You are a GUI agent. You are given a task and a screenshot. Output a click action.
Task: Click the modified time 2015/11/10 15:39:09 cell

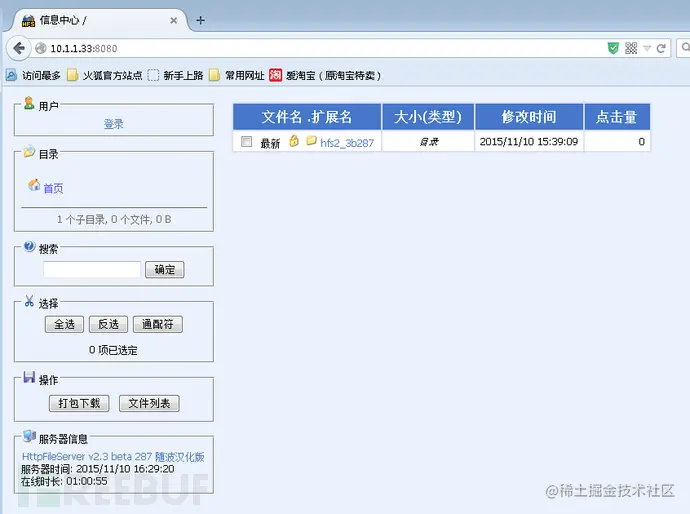pyautogui.click(x=529, y=142)
